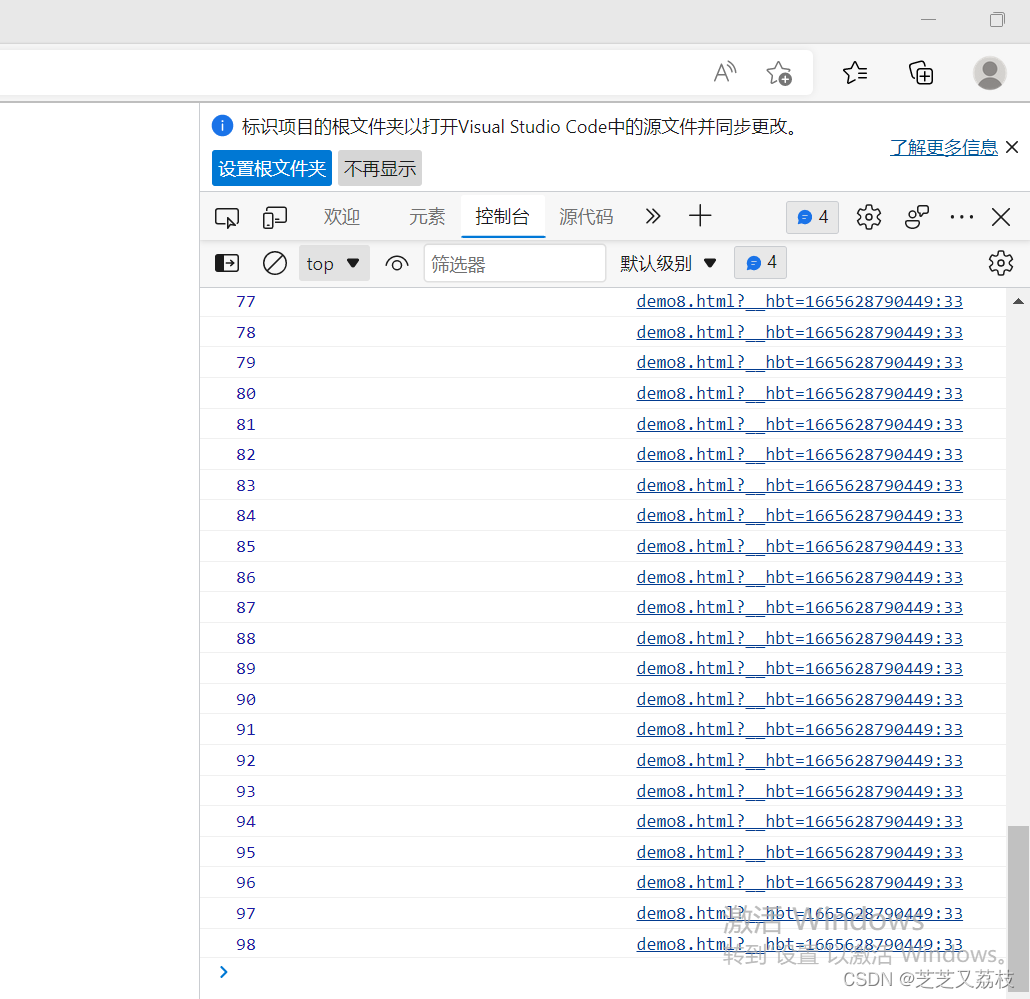Open DevTools settings gear in tab bar

point(868,217)
